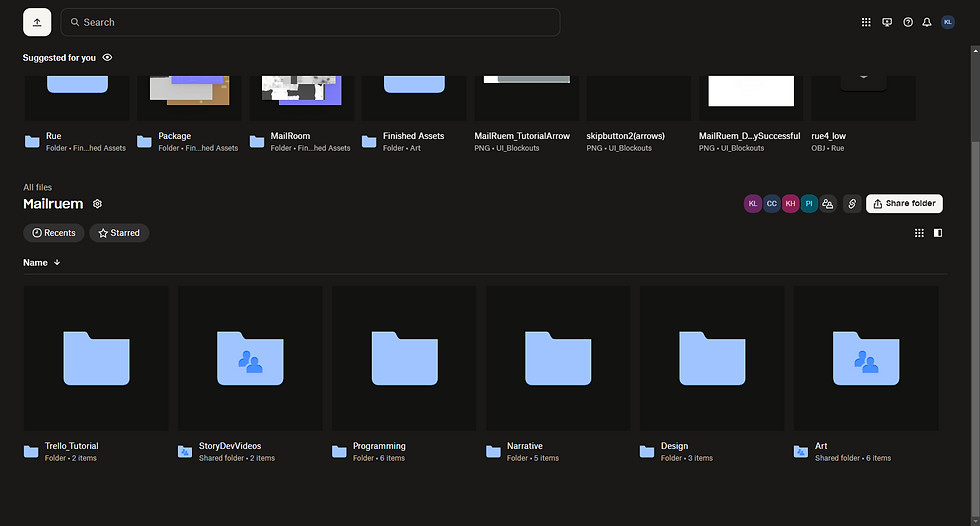
Task: Click folder icon beside suggested Package
Action: (144, 141)
